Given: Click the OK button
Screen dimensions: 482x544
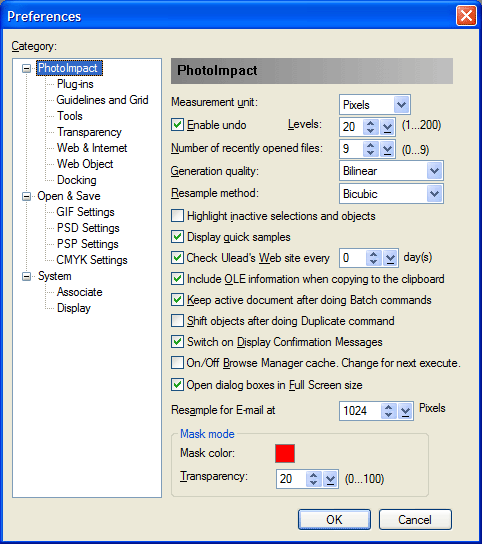Looking at the screenshot, I should (x=334, y=519).
